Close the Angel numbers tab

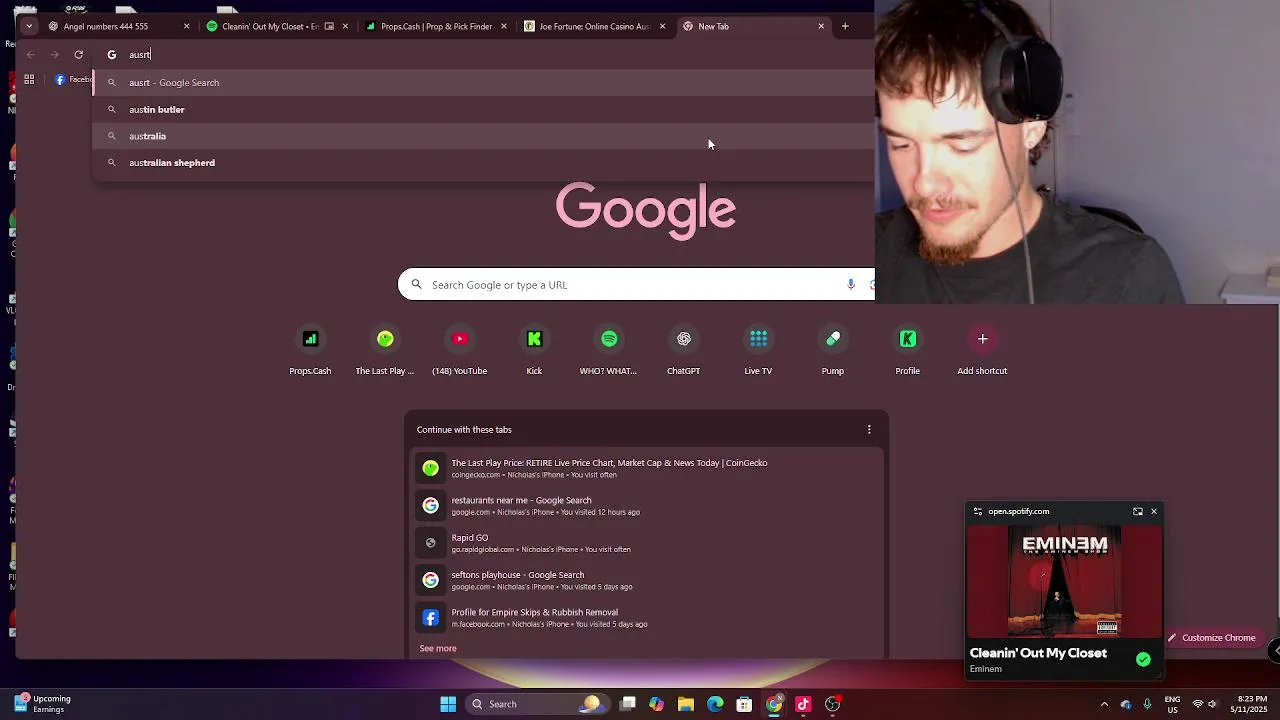coord(186,26)
